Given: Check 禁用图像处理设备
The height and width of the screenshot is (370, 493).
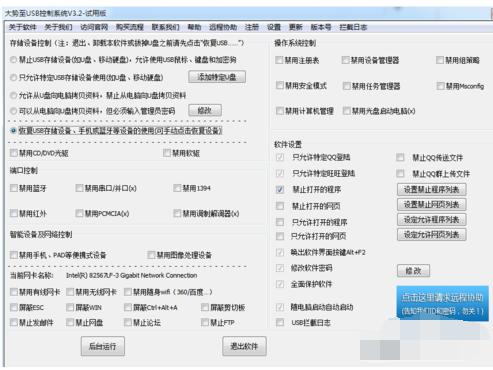Looking at the screenshot, I should pos(151,255).
